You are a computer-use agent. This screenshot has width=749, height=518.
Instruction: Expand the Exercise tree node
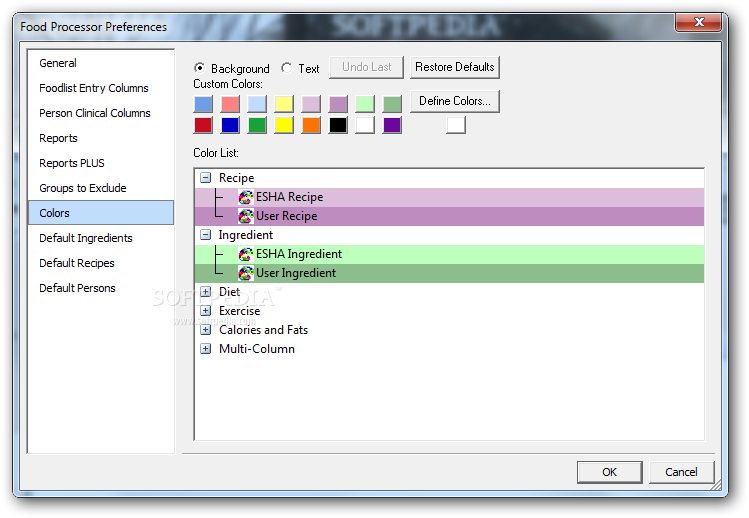point(205,311)
